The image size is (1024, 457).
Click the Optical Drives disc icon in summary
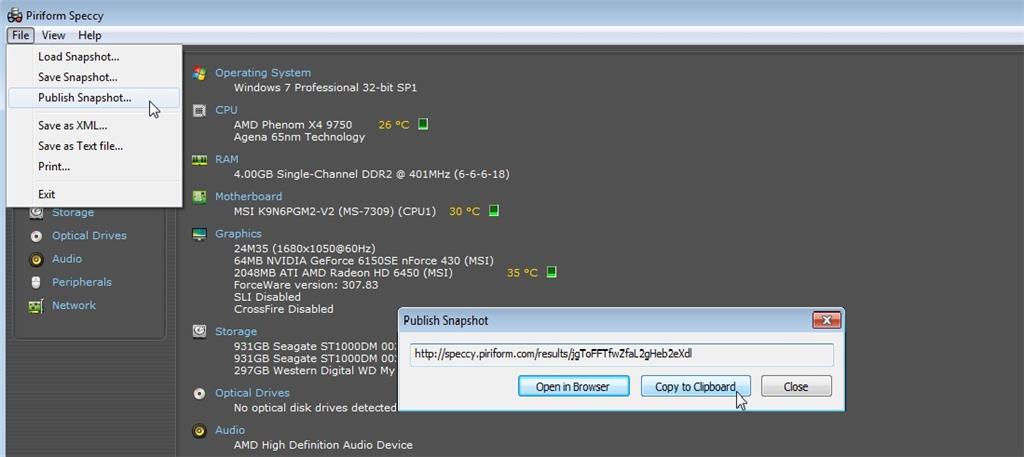coord(199,394)
